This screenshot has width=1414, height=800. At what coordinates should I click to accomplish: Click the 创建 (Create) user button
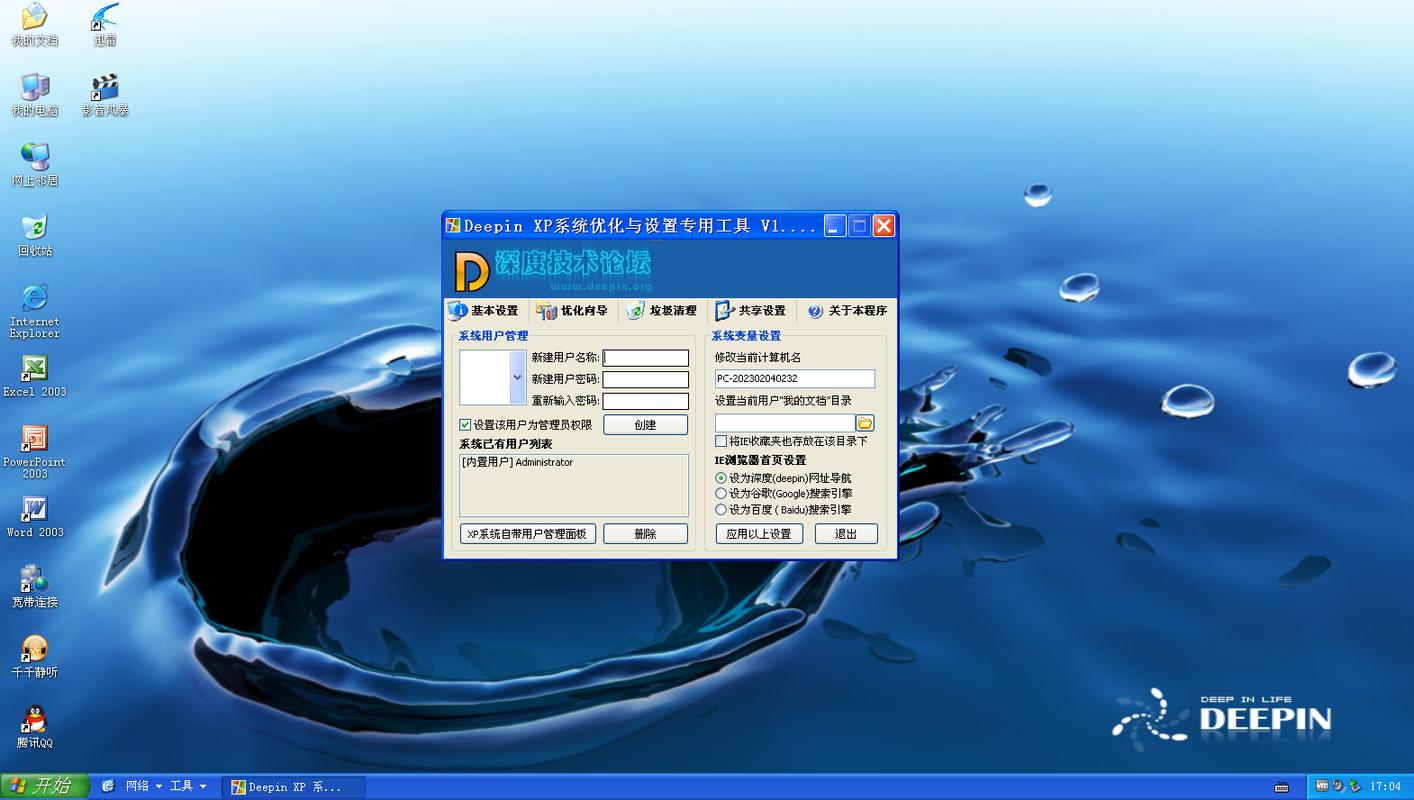tap(645, 425)
